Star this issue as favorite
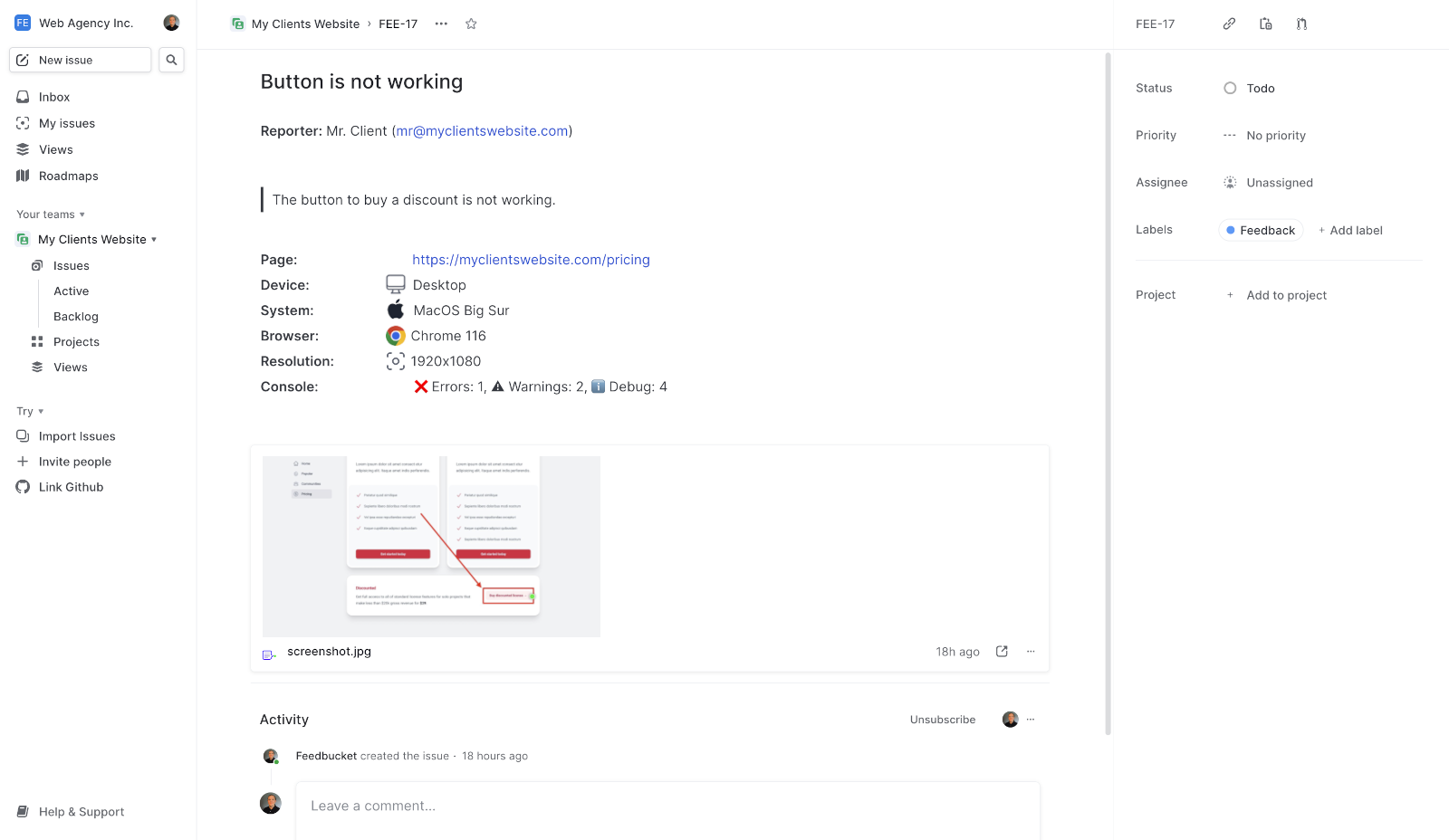The image size is (1449, 840). 471,24
